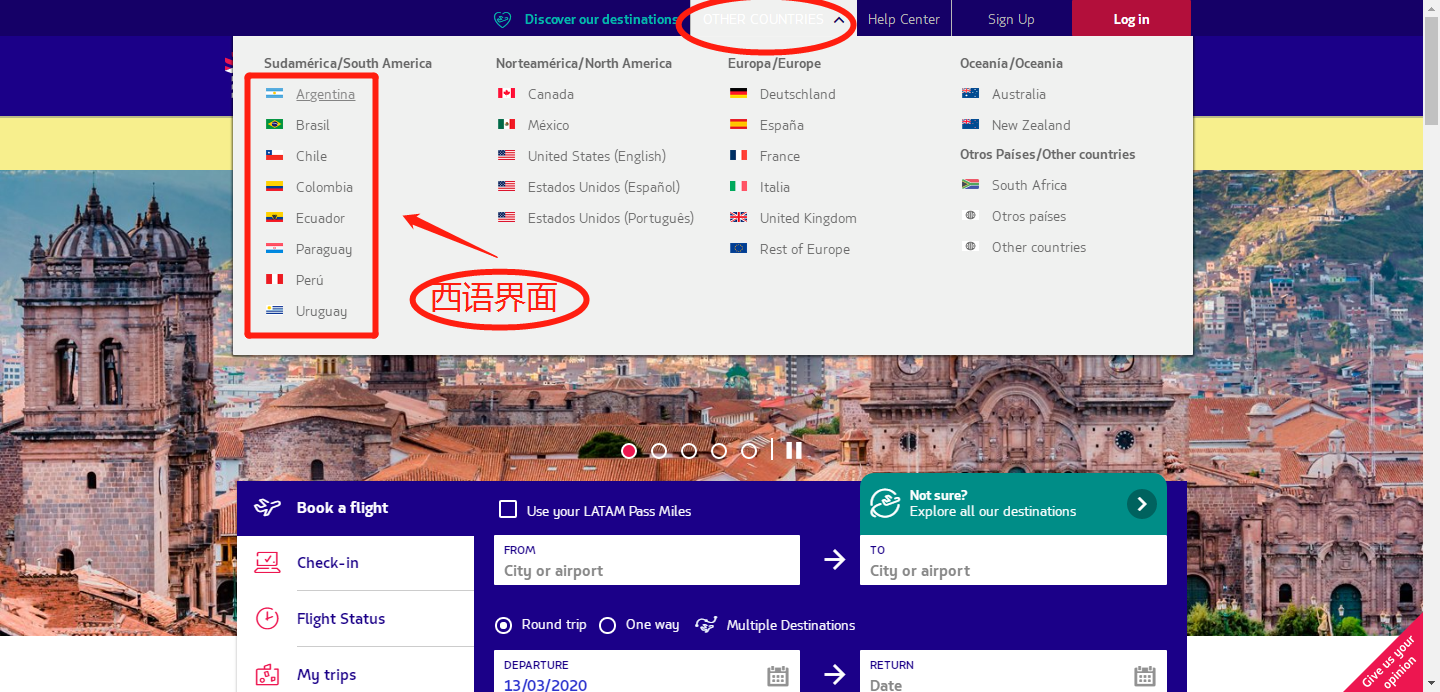The image size is (1440, 692).
Task: Choose United Kingdom from the country list
Action: click(807, 218)
